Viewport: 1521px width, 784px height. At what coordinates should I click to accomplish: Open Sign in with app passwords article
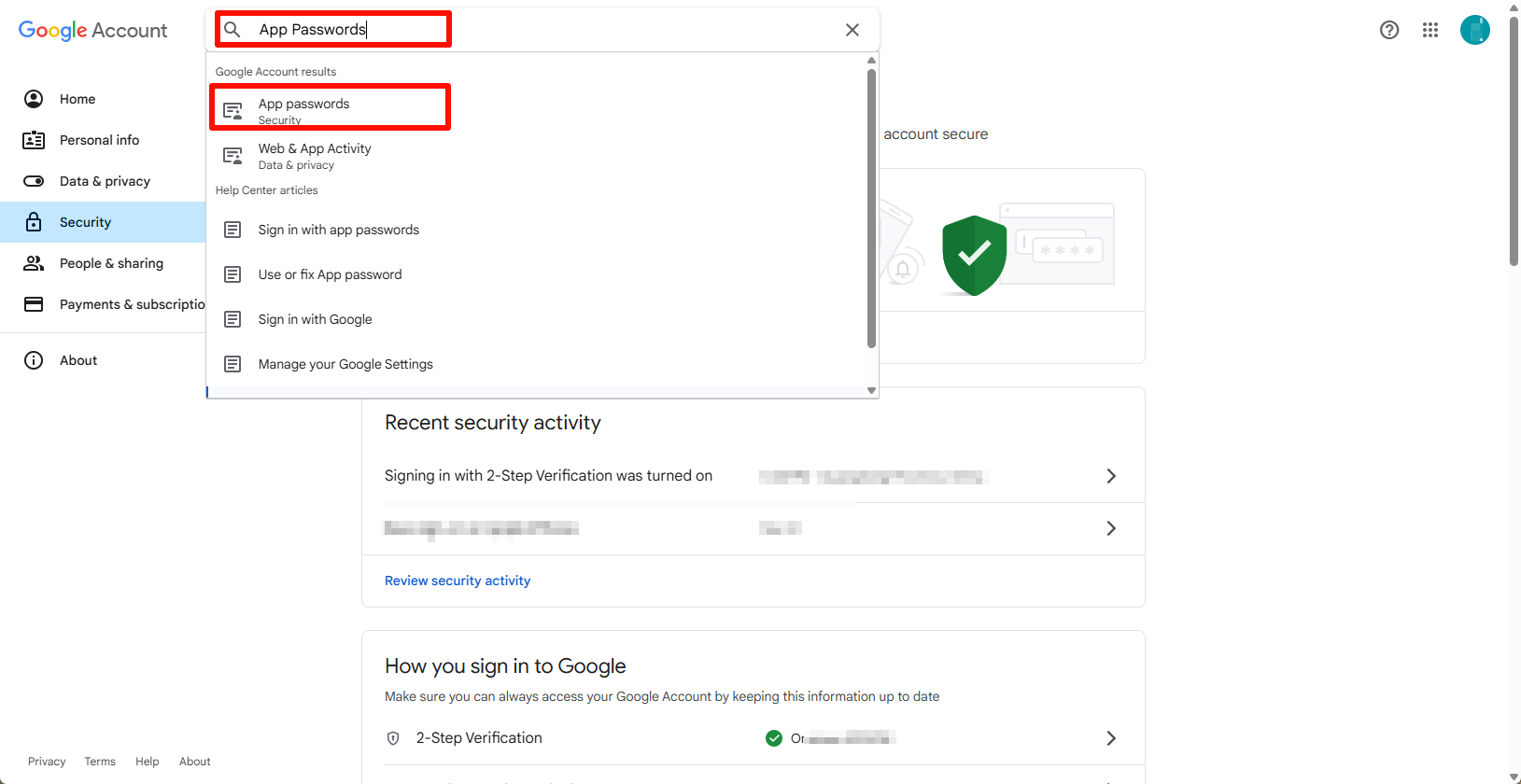tap(338, 230)
